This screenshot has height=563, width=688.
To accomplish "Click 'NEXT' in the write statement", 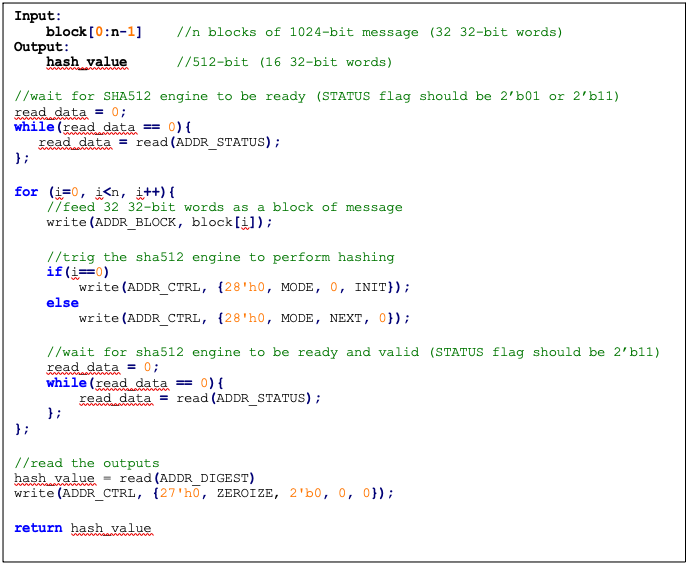I will 346,318.
